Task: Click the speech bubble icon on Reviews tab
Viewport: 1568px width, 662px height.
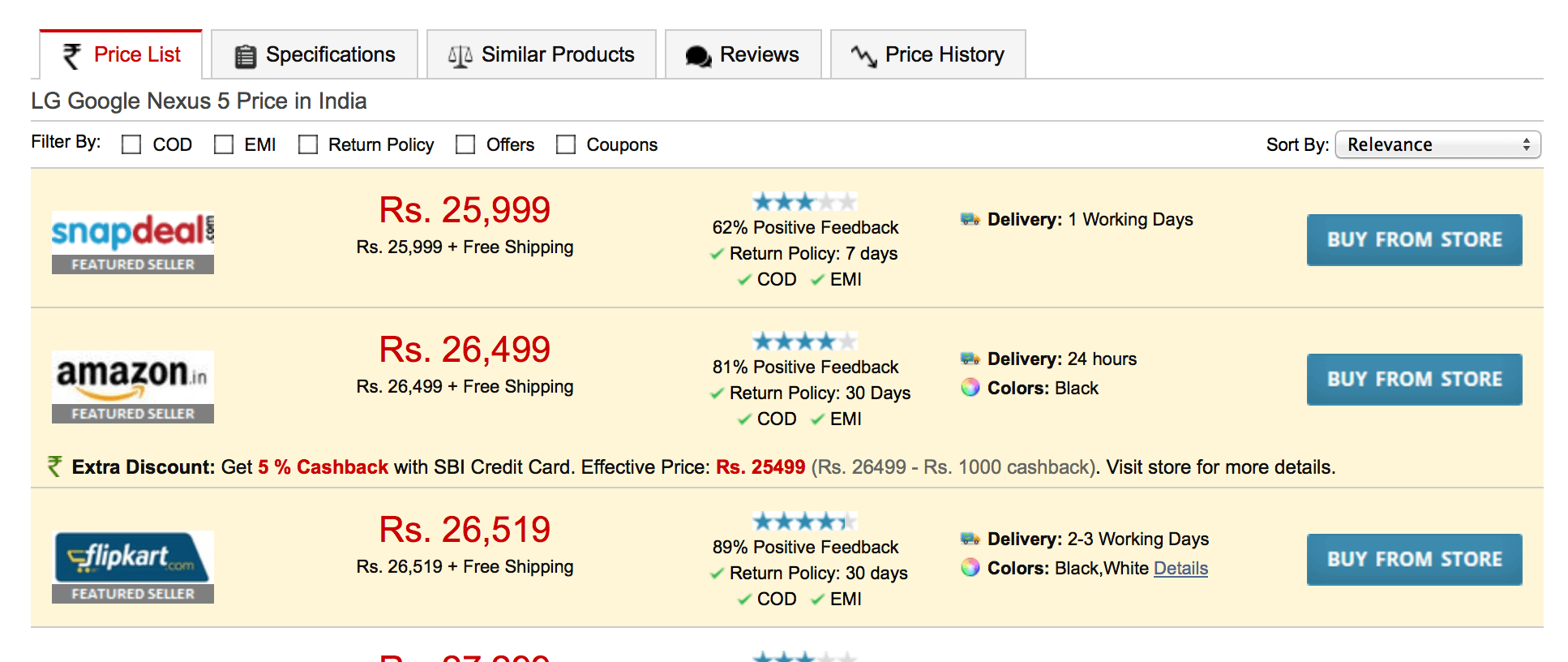Action: [698, 56]
